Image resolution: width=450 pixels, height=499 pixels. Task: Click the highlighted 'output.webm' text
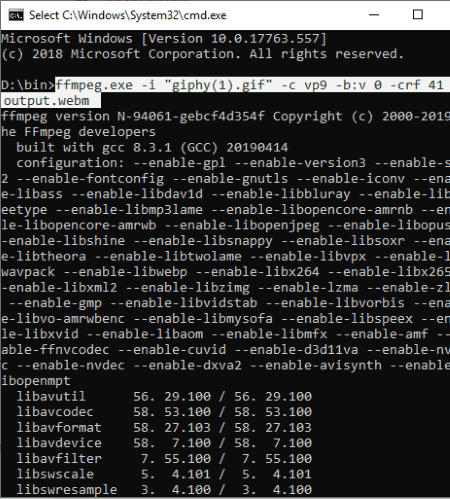pyautogui.click(x=47, y=101)
